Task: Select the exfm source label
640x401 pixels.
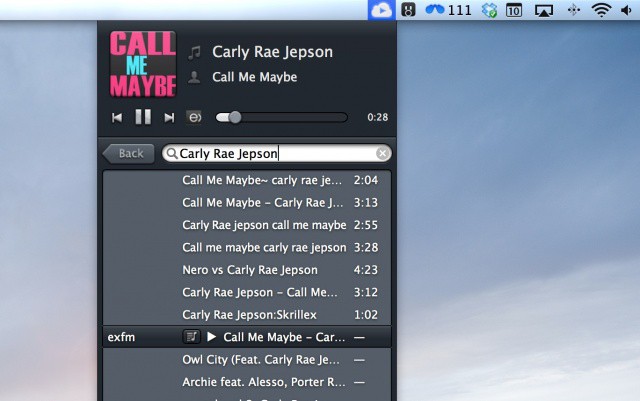Action: click(x=121, y=337)
